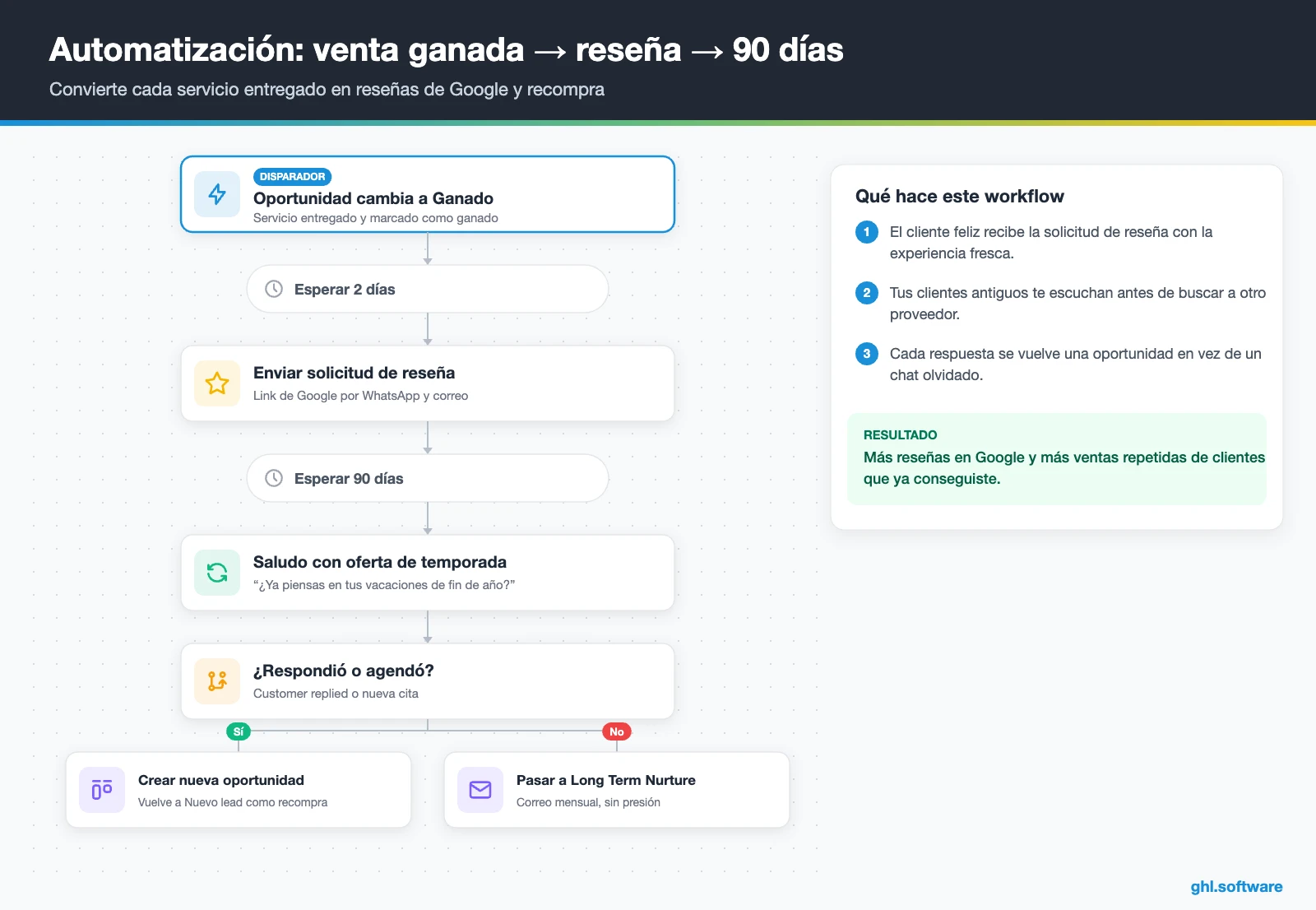
Task: Open the ghl.software link
Action: pos(1236,886)
